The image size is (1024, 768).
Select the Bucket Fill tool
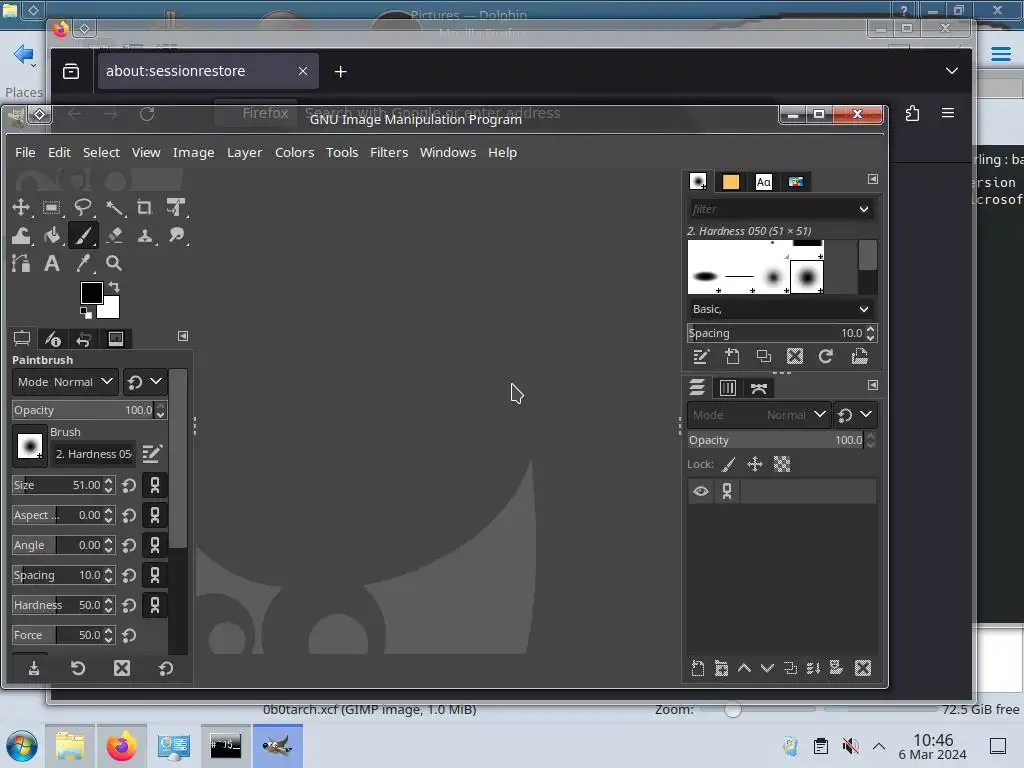coord(52,236)
